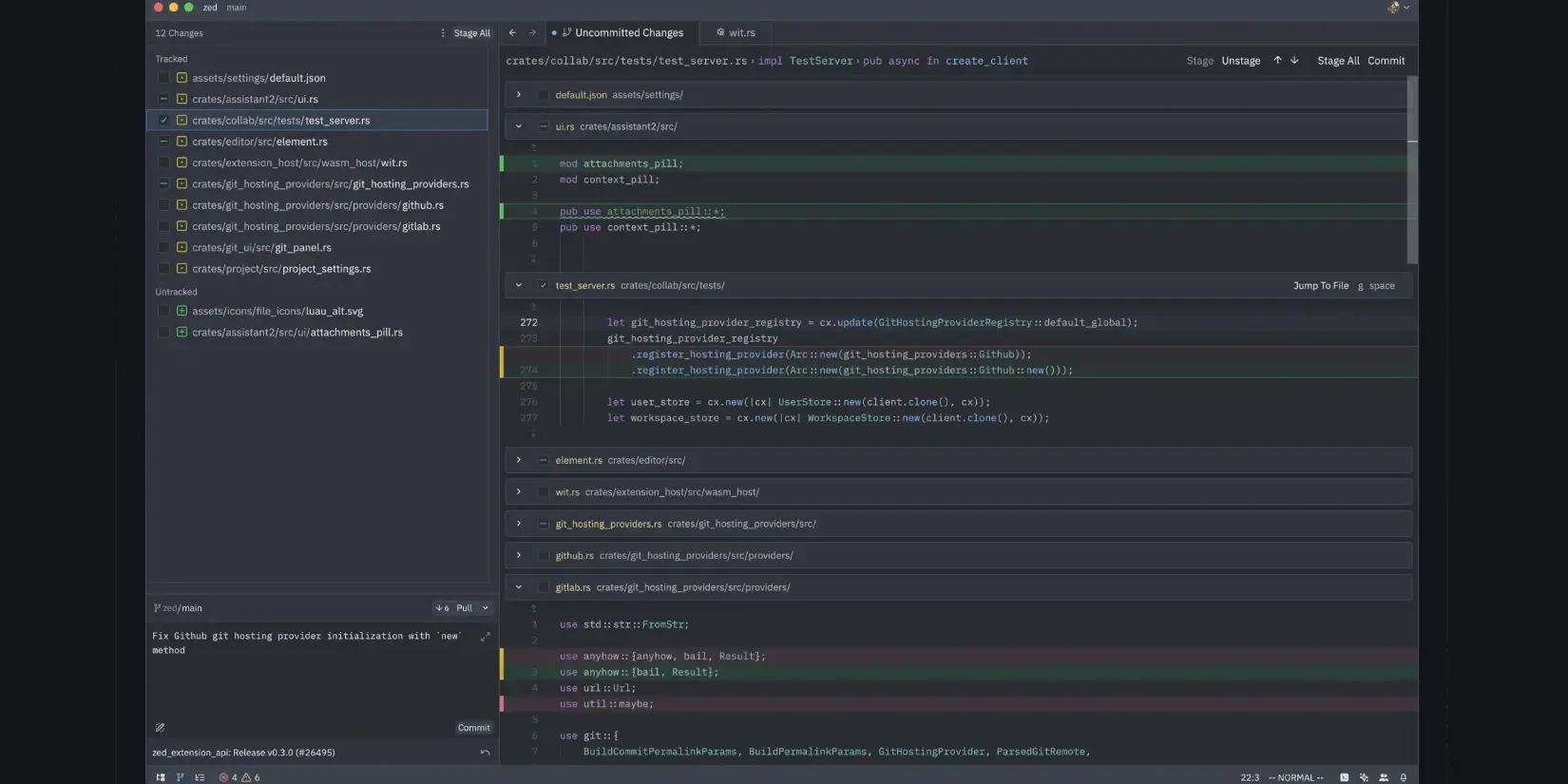Check the wit.rs diff header checkbox
This screenshot has width=1568, height=784.
pyautogui.click(x=543, y=492)
